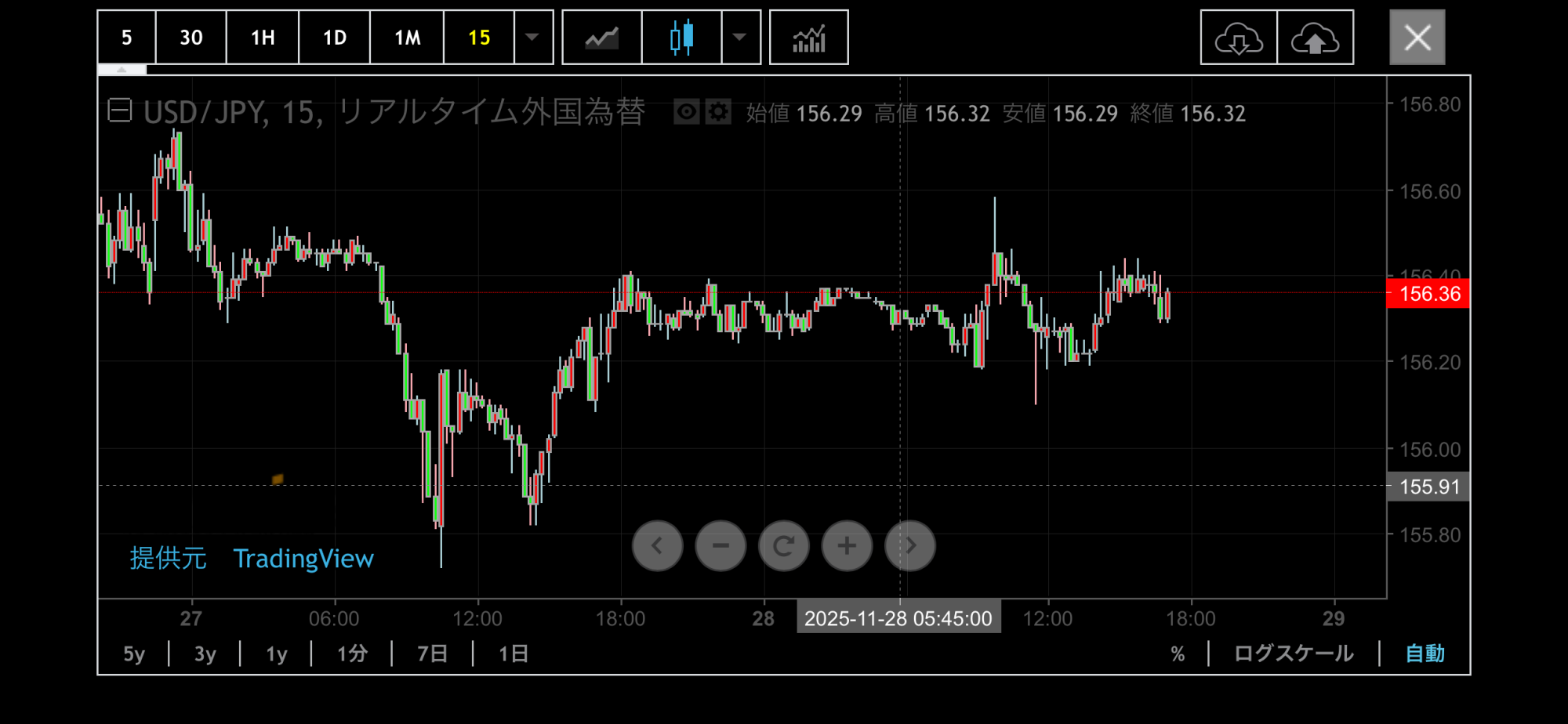Open the technical indicators icon

click(x=808, y=38)
